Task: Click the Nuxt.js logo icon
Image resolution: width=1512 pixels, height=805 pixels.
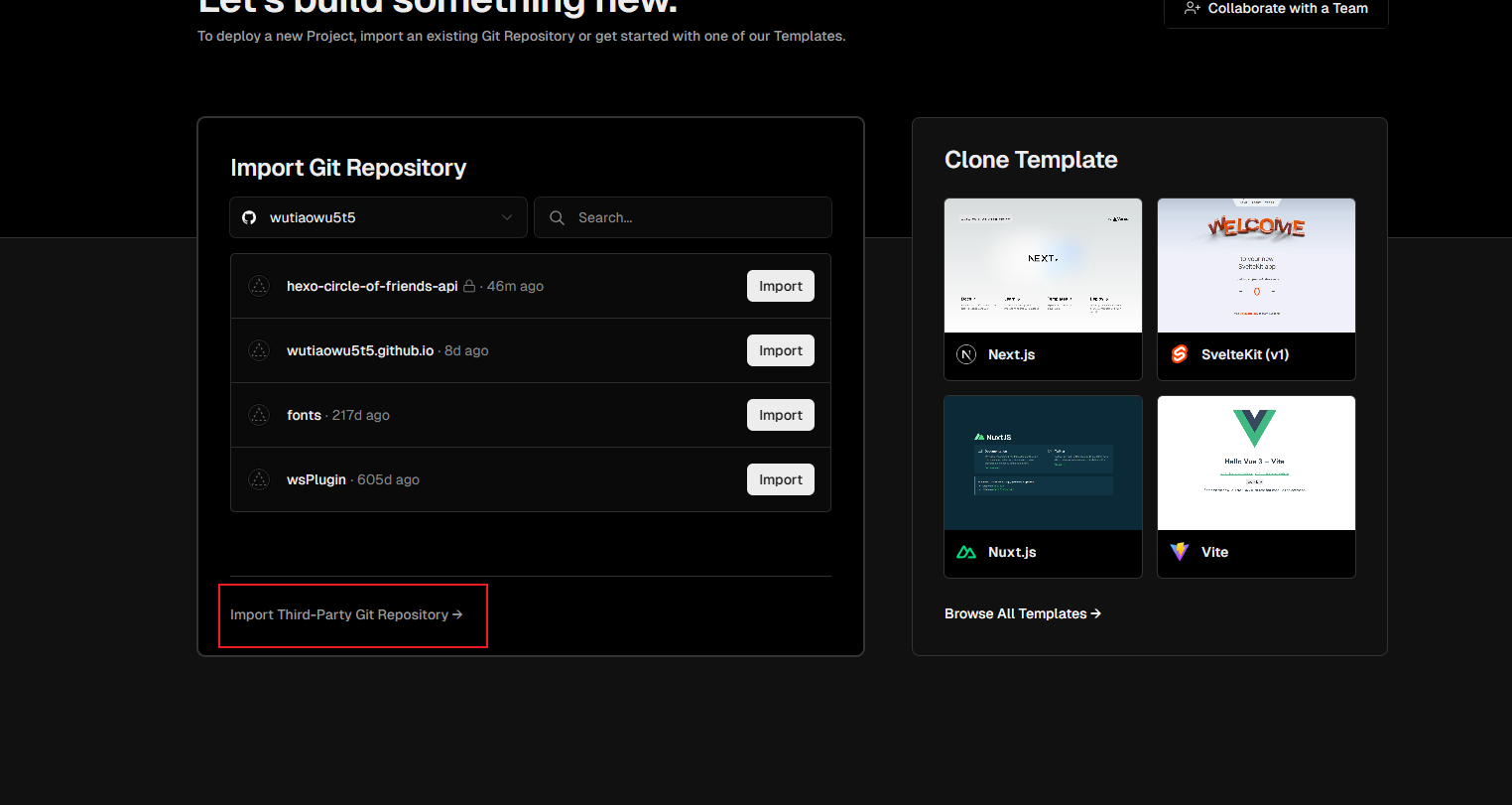Action: coord(966,552)
